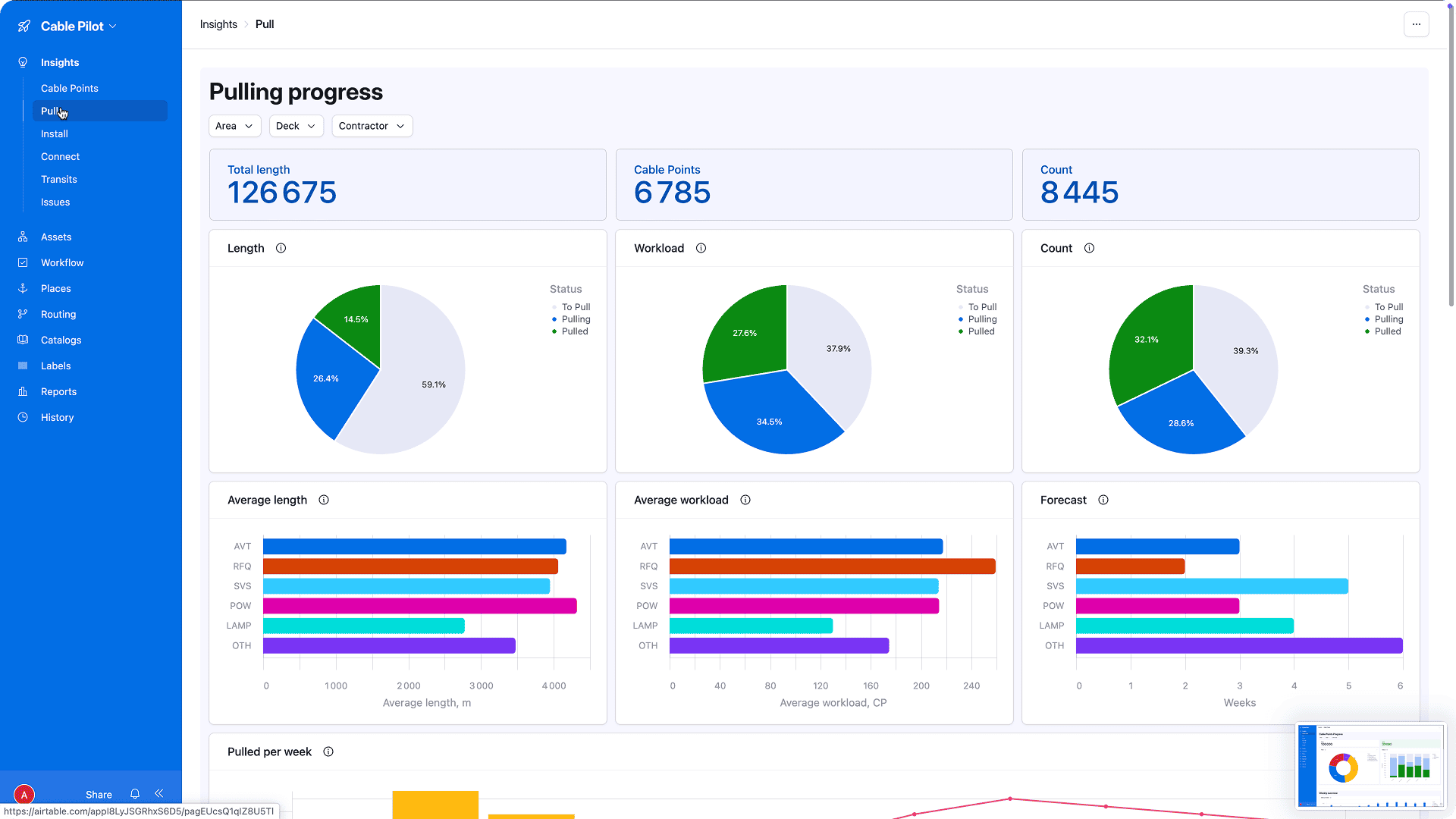Open the Area filter dropdown

(234, 126)
